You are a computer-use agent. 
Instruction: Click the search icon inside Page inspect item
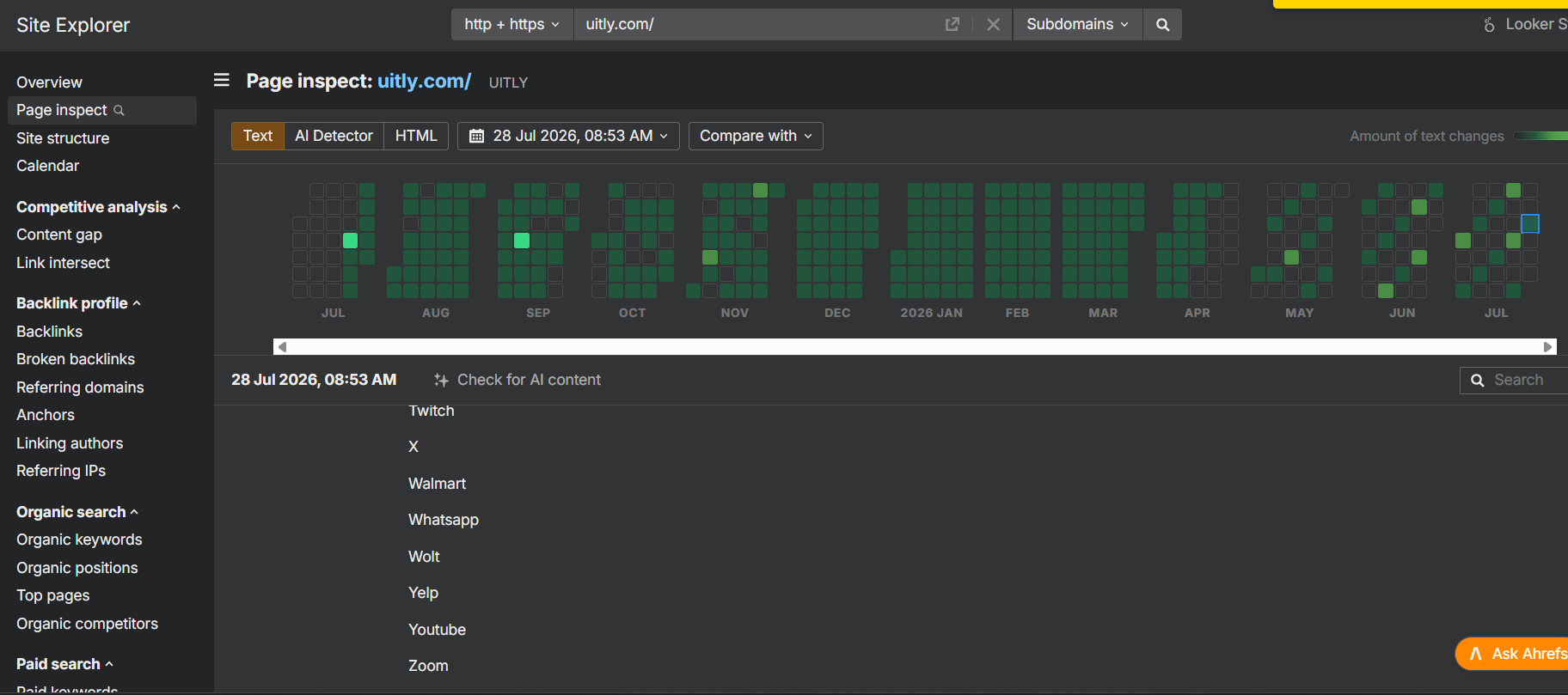[119, 110]
